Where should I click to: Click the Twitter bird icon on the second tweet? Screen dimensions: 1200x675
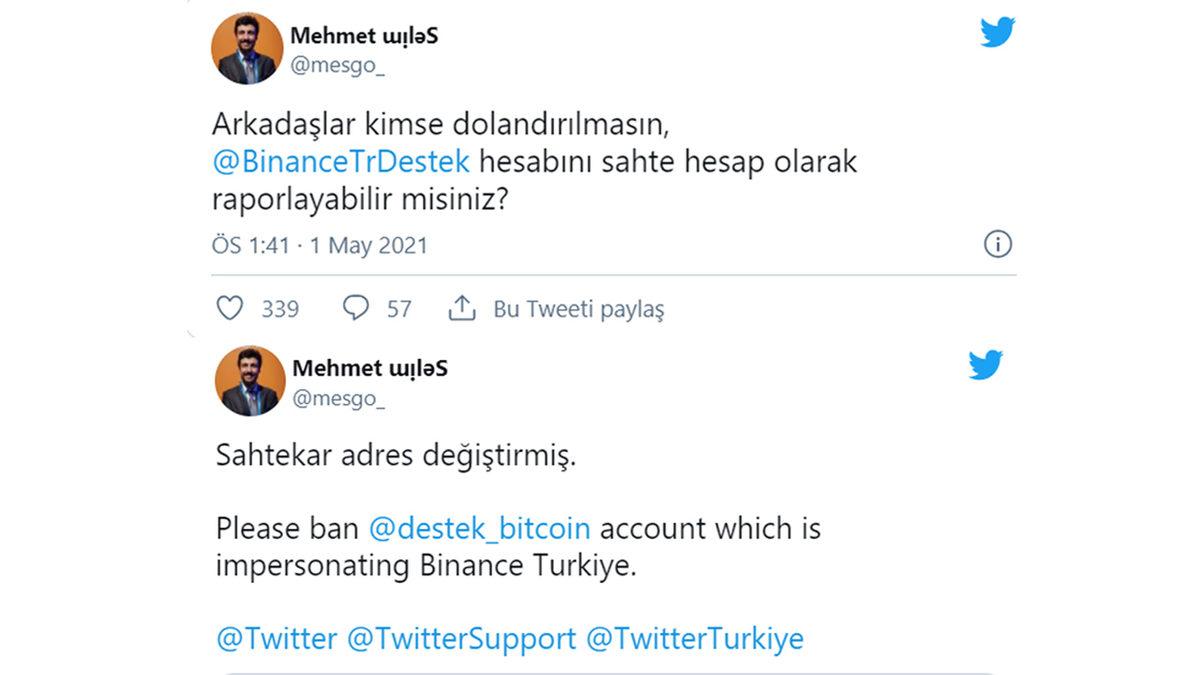click(x=985, y=366)
